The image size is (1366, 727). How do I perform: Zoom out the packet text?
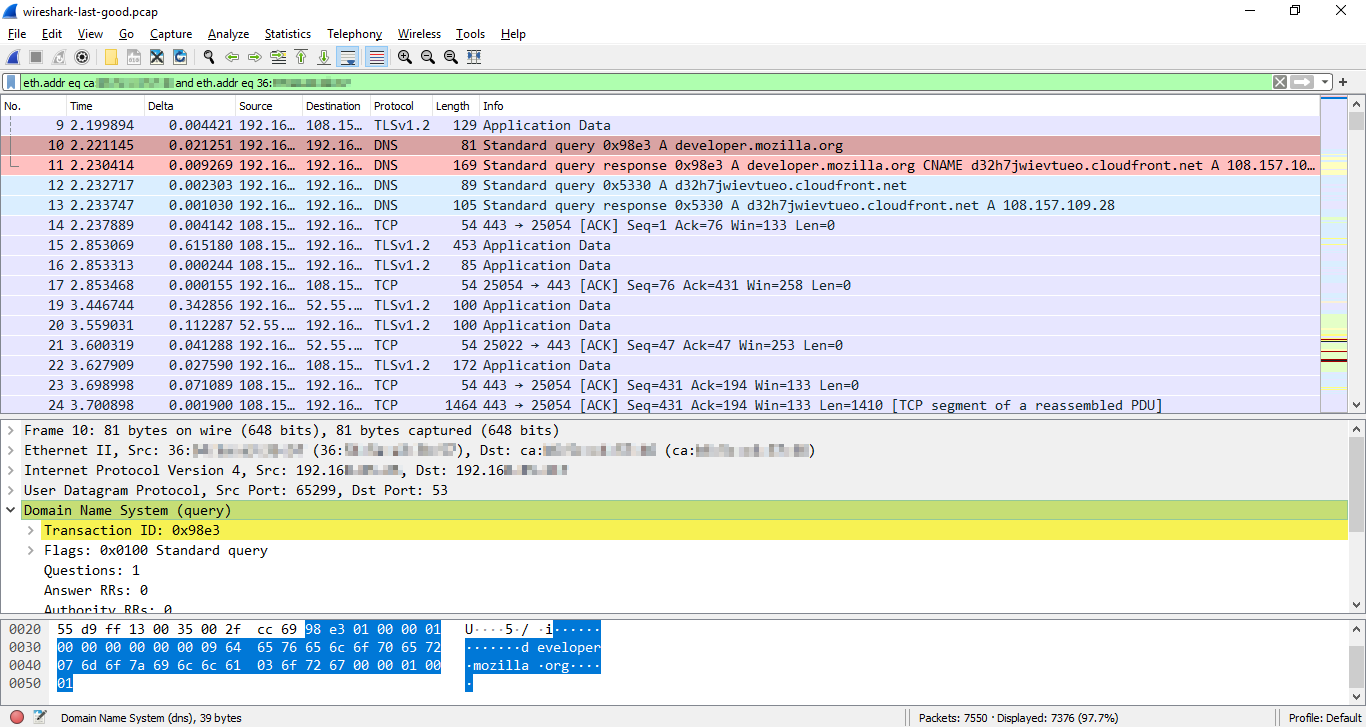tap(427, 57)
